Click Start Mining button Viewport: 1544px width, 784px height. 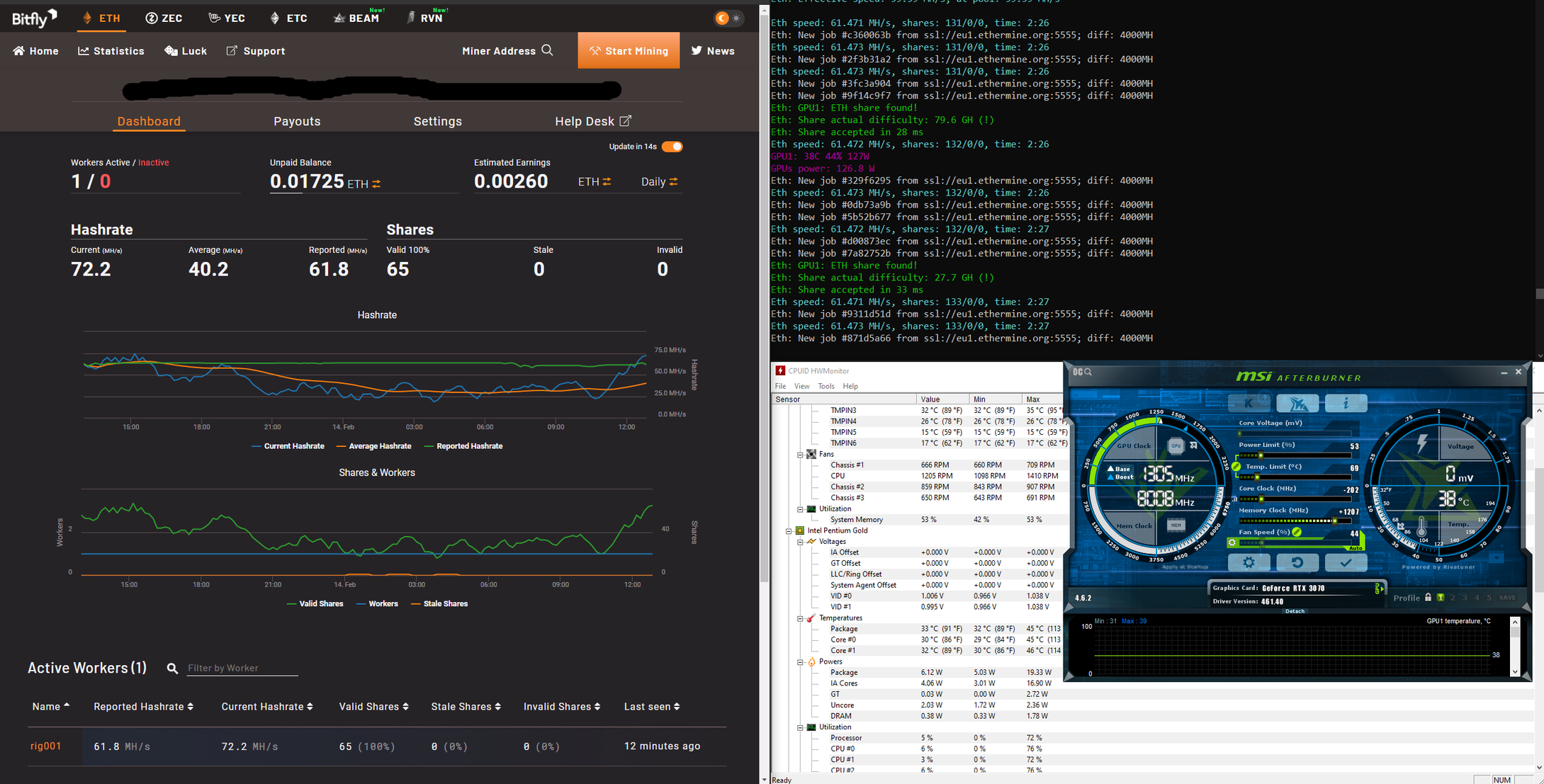(628, 50)
